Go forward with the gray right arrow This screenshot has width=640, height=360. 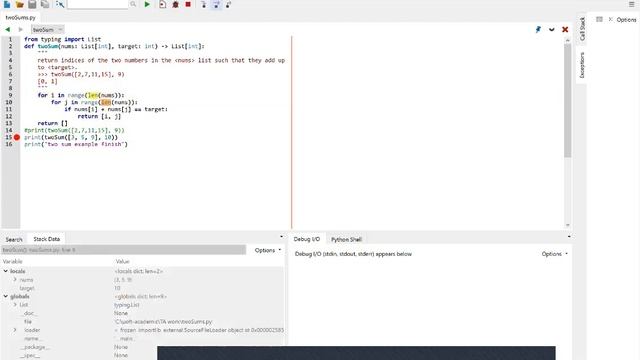click(20, 29)
